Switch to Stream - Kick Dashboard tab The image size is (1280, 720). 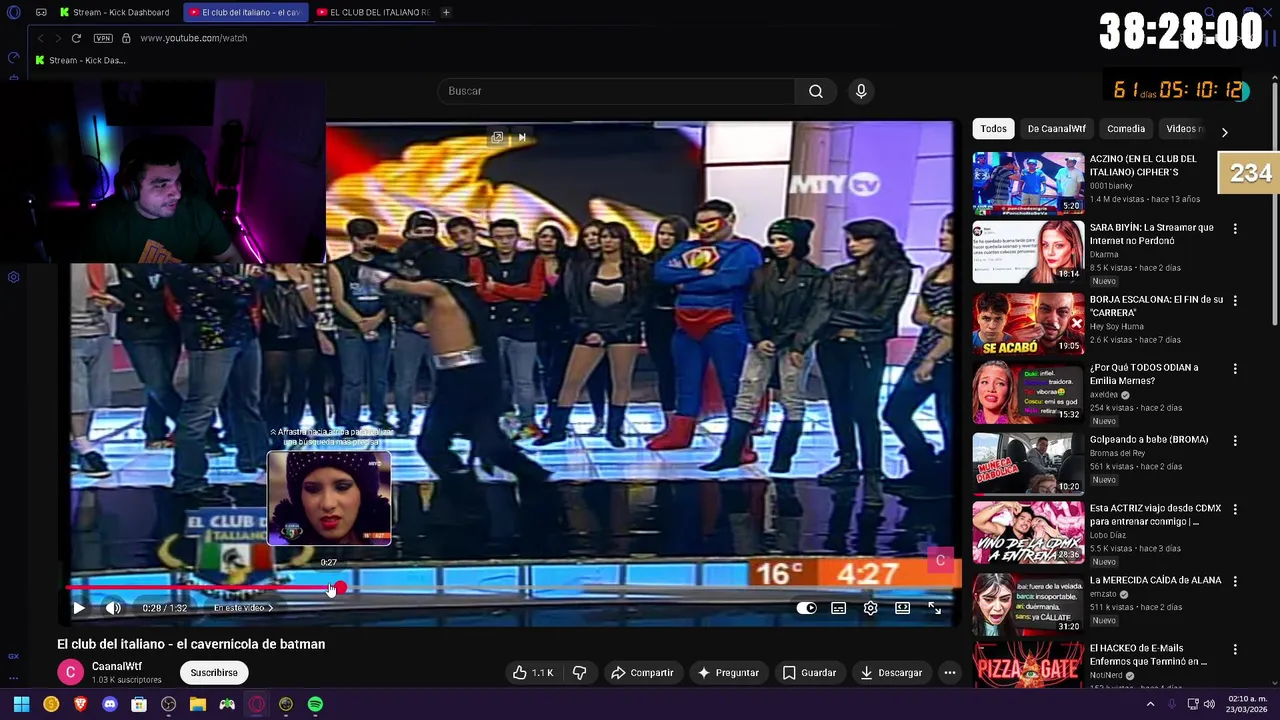[x=115, y=12]
